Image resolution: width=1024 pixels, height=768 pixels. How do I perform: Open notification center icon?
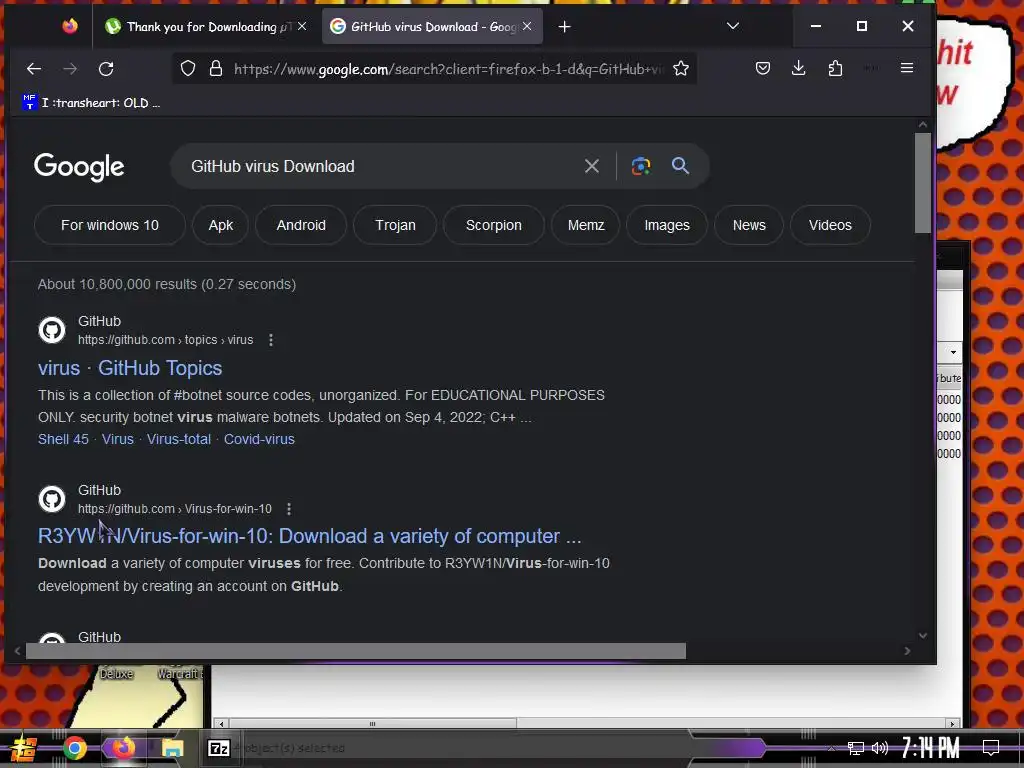[991, 748]
